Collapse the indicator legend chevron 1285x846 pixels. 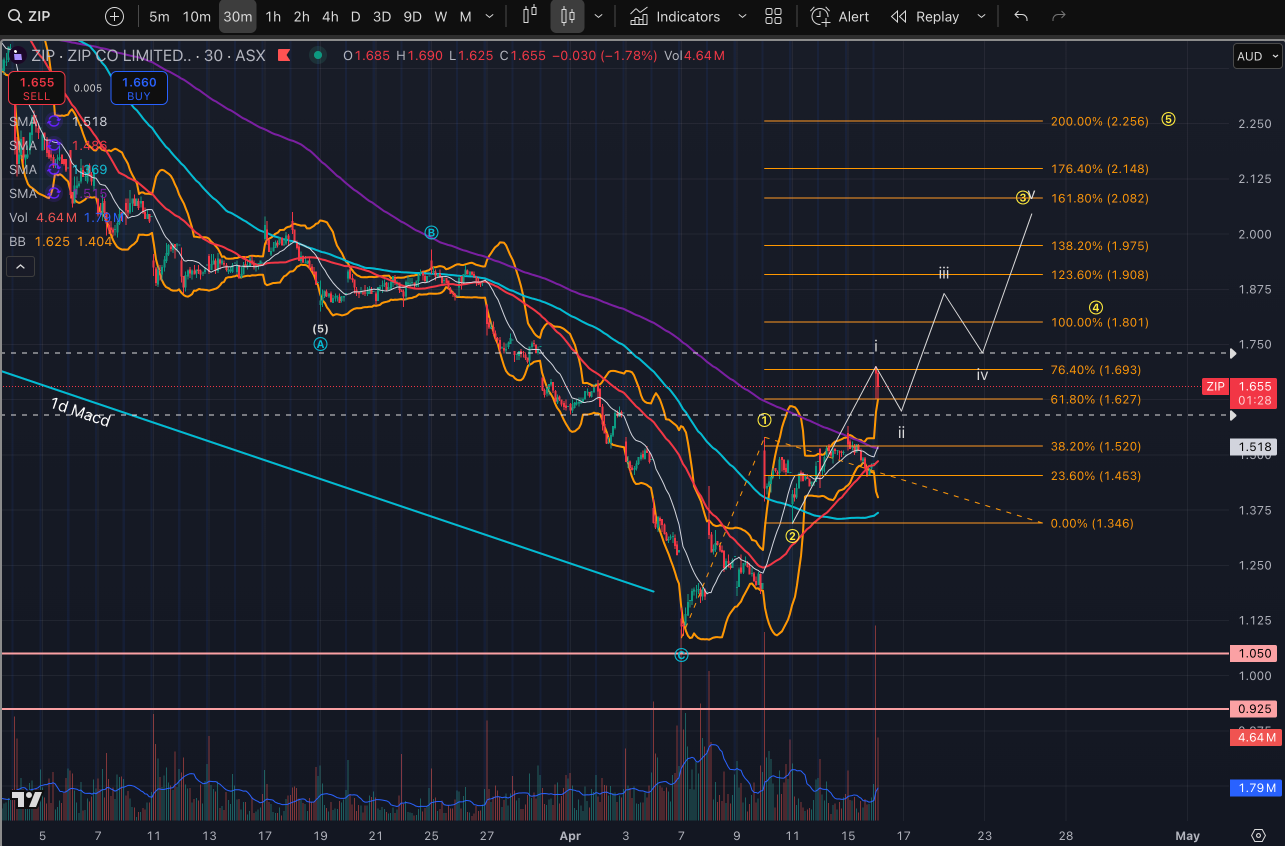click(x=19, y=266)
